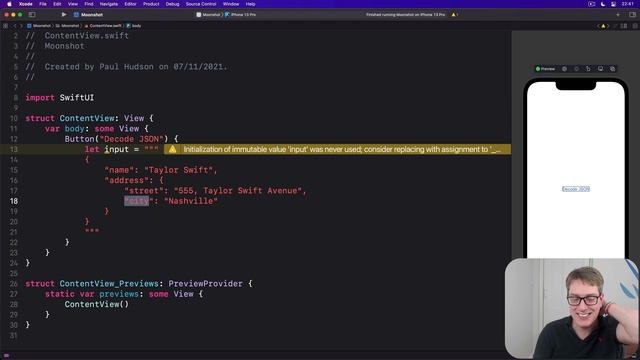Click the "Nashville" string value
The image size is (640, 360).
point(191,201)
